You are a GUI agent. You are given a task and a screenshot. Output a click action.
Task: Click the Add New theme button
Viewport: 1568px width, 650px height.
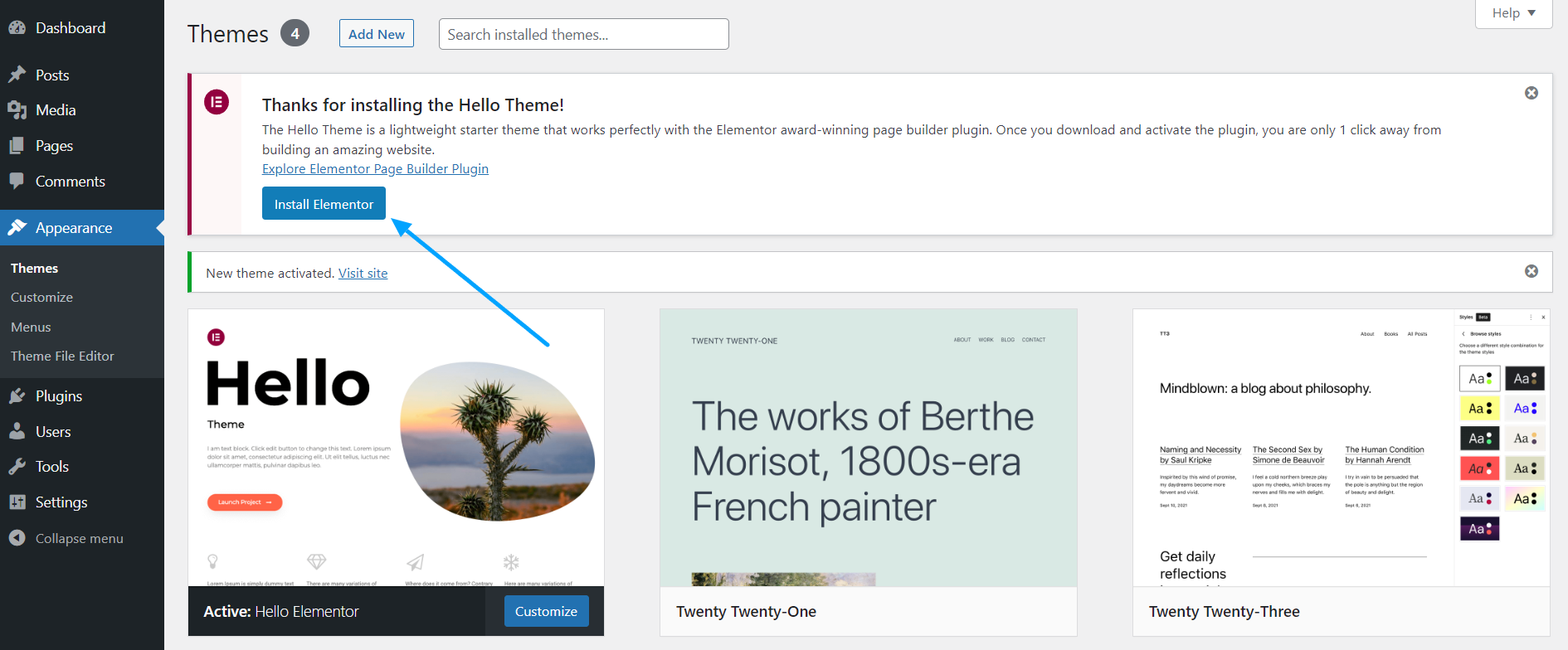click(377, 34)
